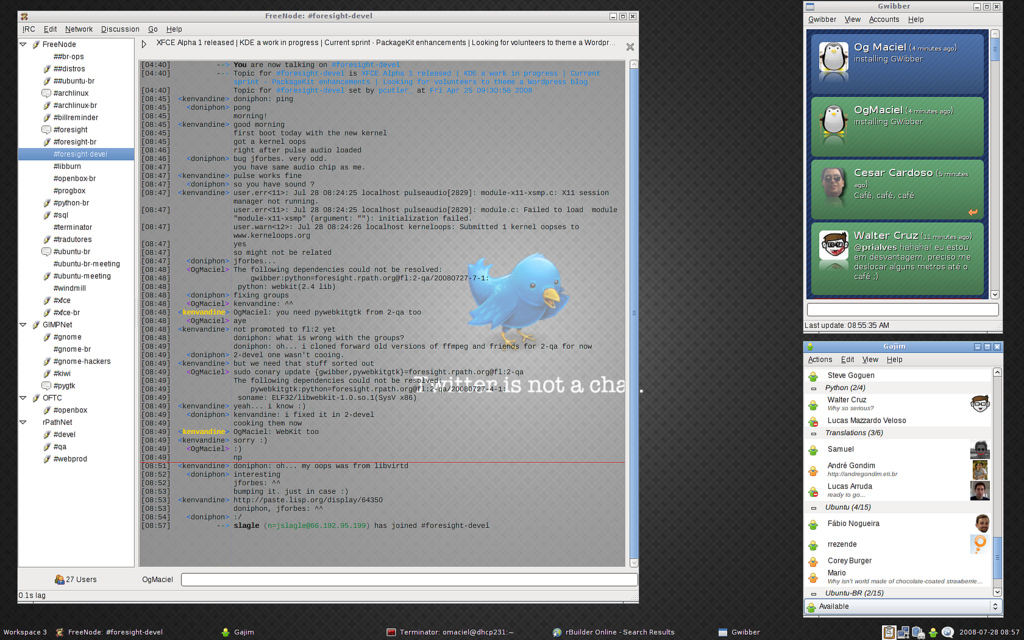
Task: Click Cesar Cardoso's profile photo in Gwibber
Action: (x=833, y=183)
